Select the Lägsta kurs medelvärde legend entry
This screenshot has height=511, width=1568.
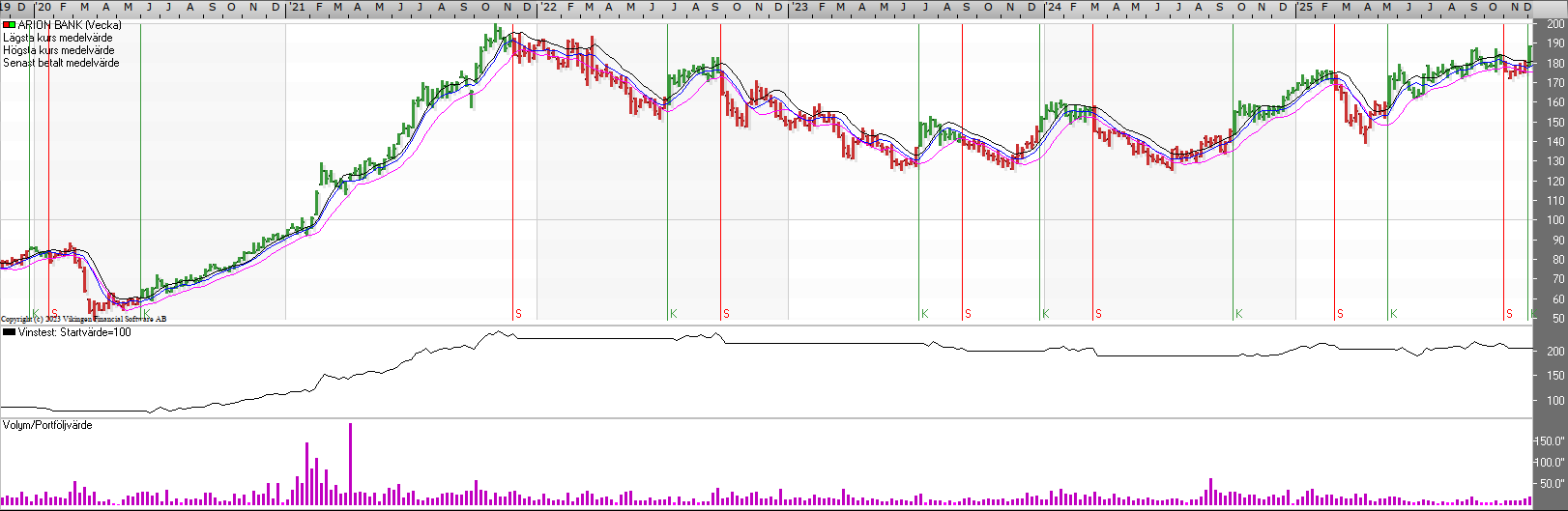click(x=57, y=38)
